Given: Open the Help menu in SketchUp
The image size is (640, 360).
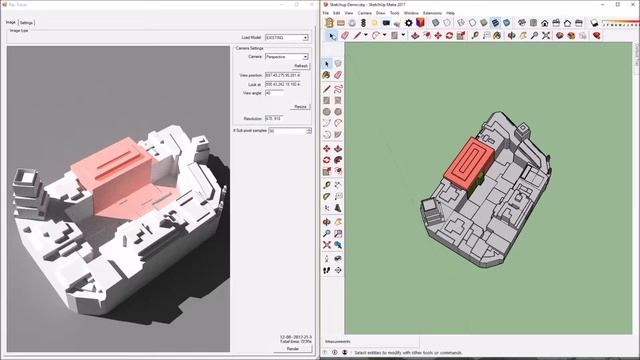Looking at the screenshot, I should point(450,13).
